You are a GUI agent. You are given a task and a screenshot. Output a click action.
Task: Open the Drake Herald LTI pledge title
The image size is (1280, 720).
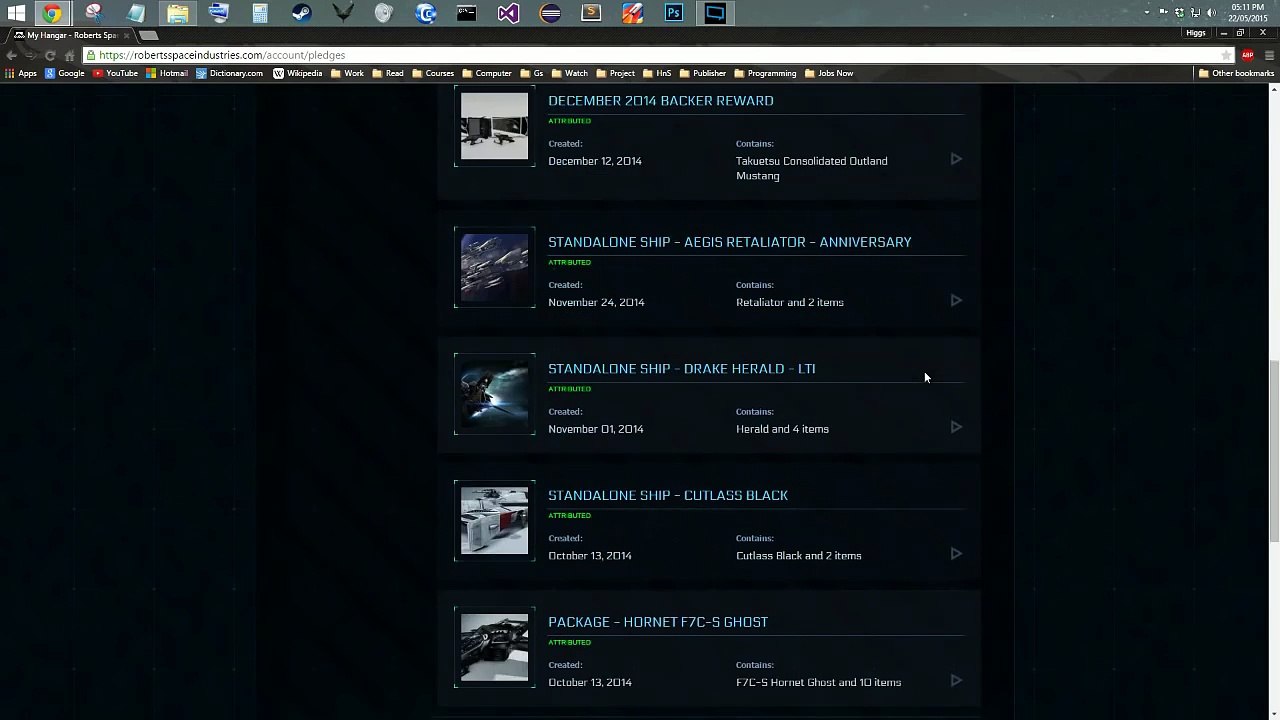(x=681, y=369)
